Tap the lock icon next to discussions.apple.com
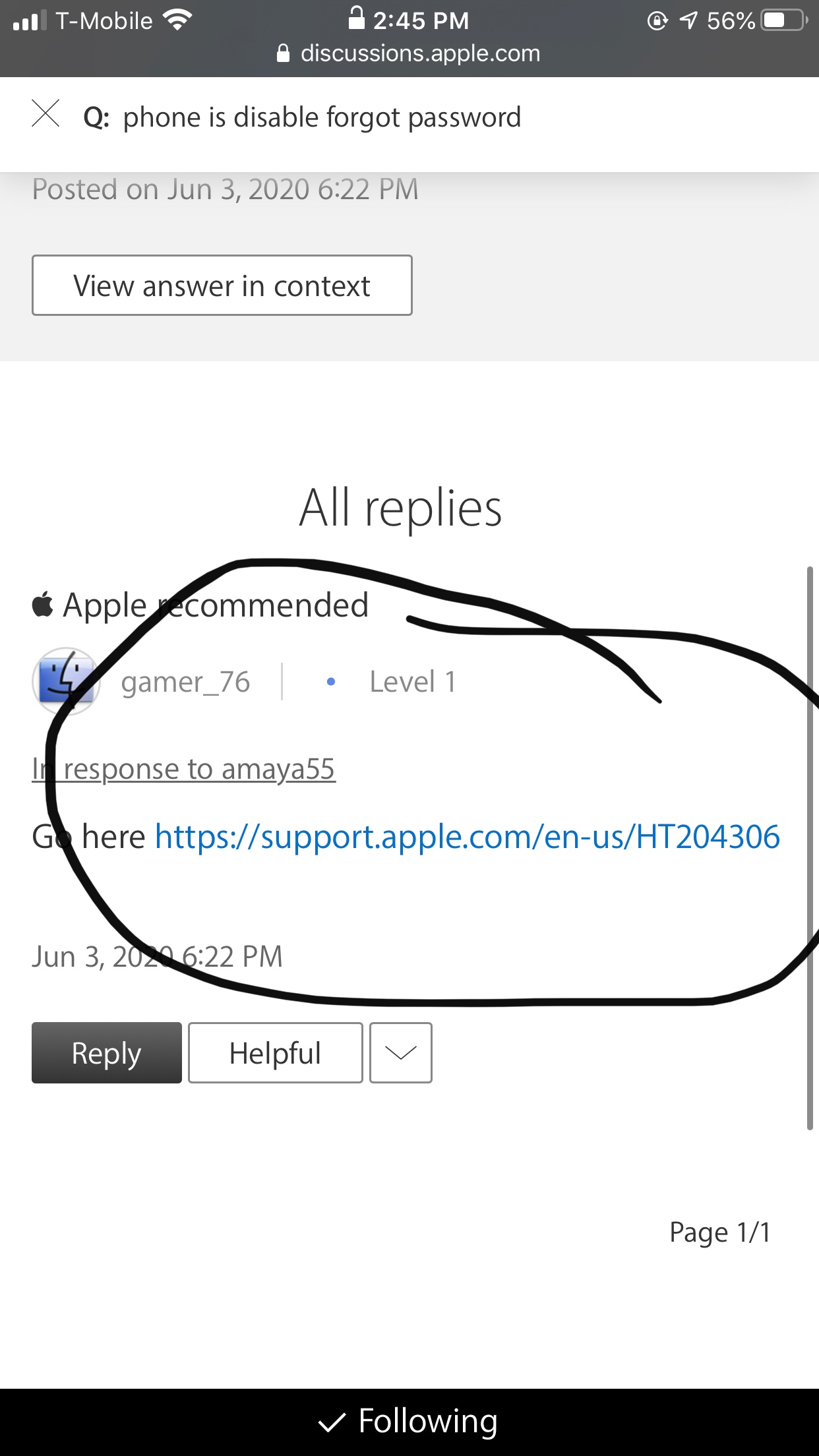Screen dimensions: 819x1456 pos(283,53)
